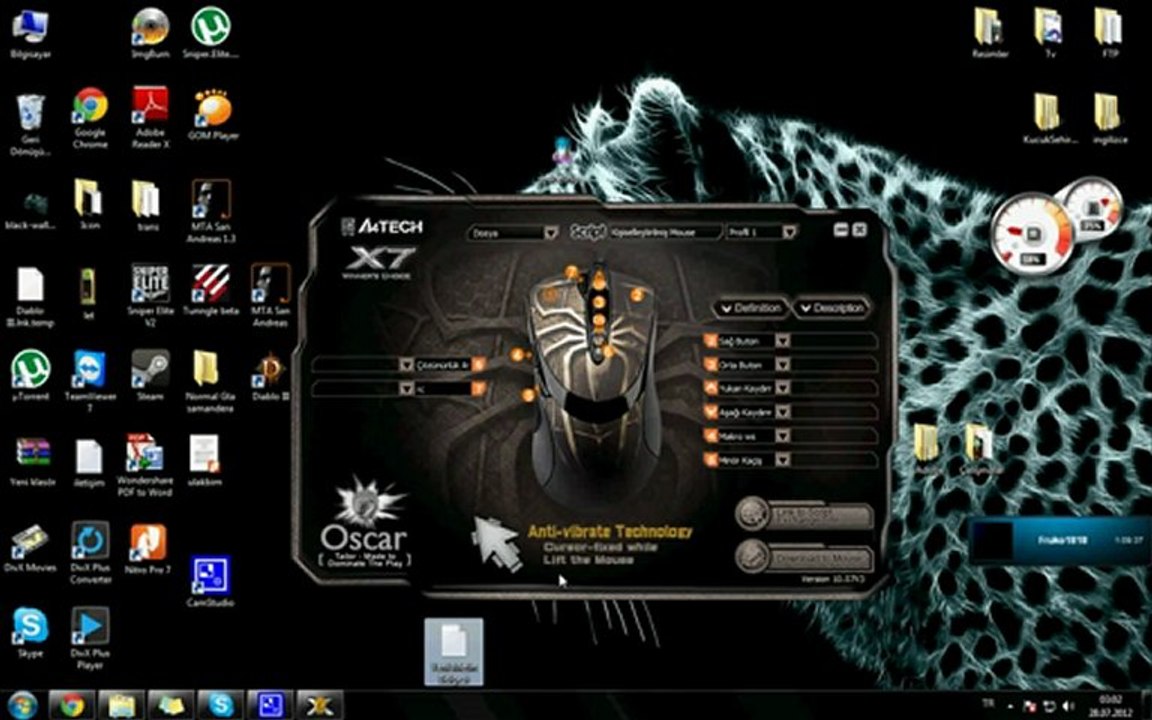
Task: Open dropdown arrow next to Sağ Buton
Action: tap(782, 341)
